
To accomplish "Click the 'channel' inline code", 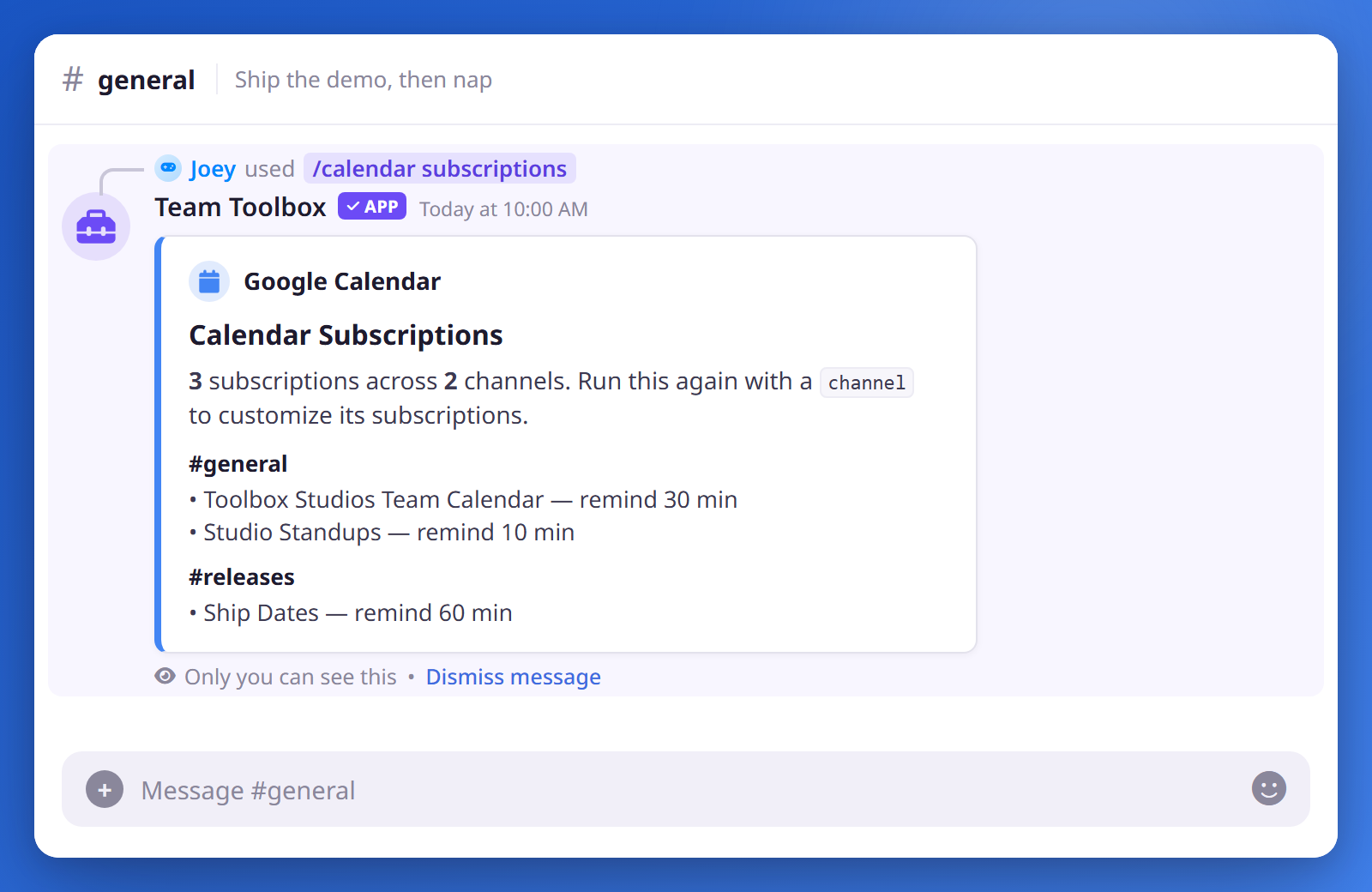I will pyautogui.click(x=867, y=383).
